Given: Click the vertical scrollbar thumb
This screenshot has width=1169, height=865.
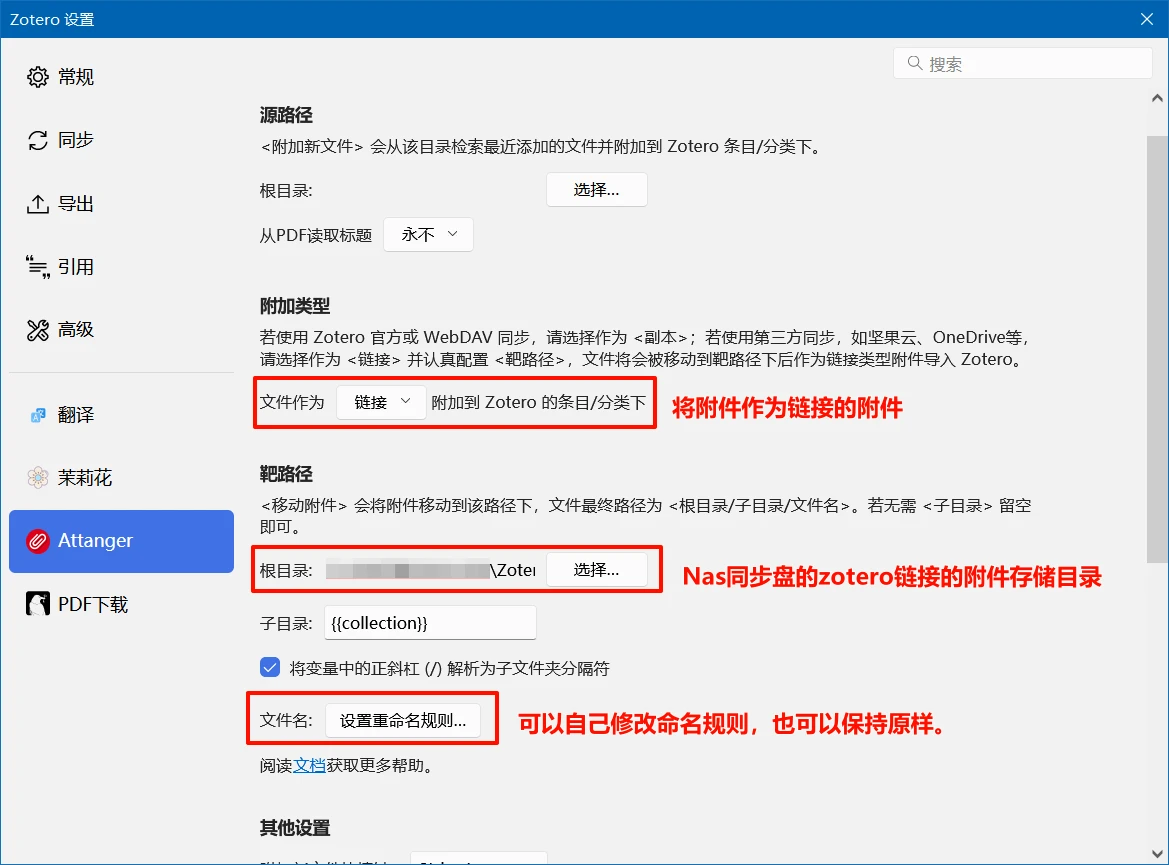Looking at the screenshot, I should coord(1157,349).
